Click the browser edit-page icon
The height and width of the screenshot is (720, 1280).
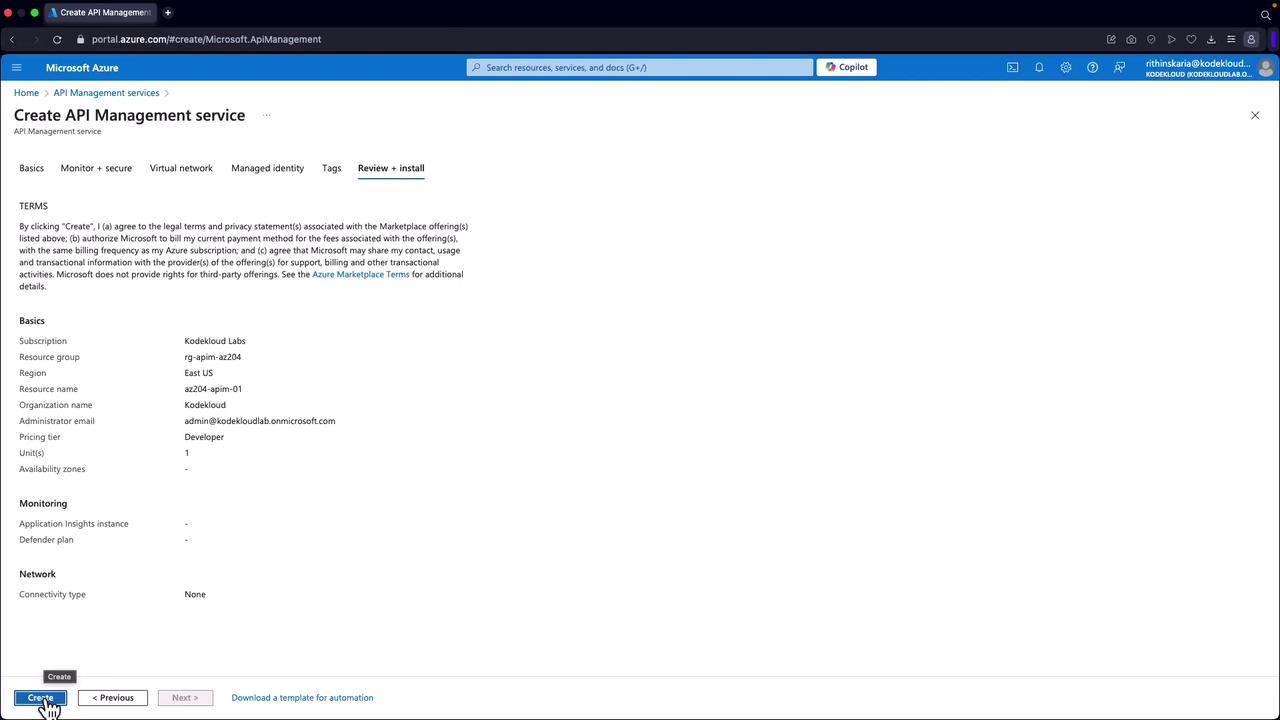click(1111, 39)
